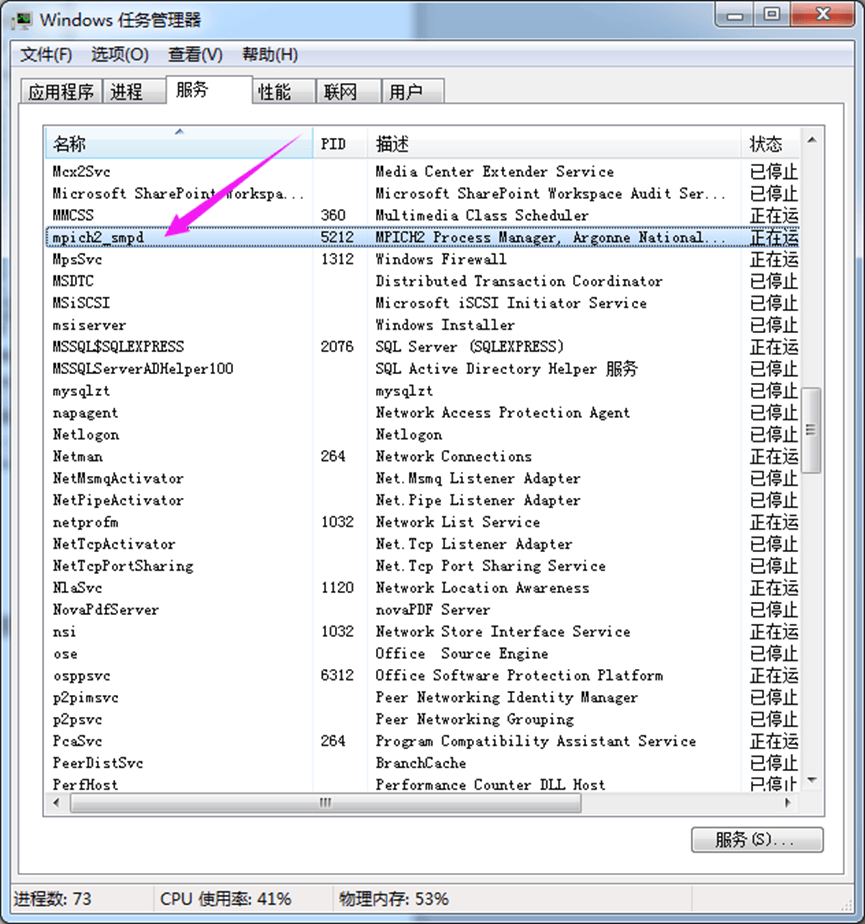Viewport: 865px width, 924px height.
Task: Click the horizontal scrollbar left arrow
Action: (57, 803)
